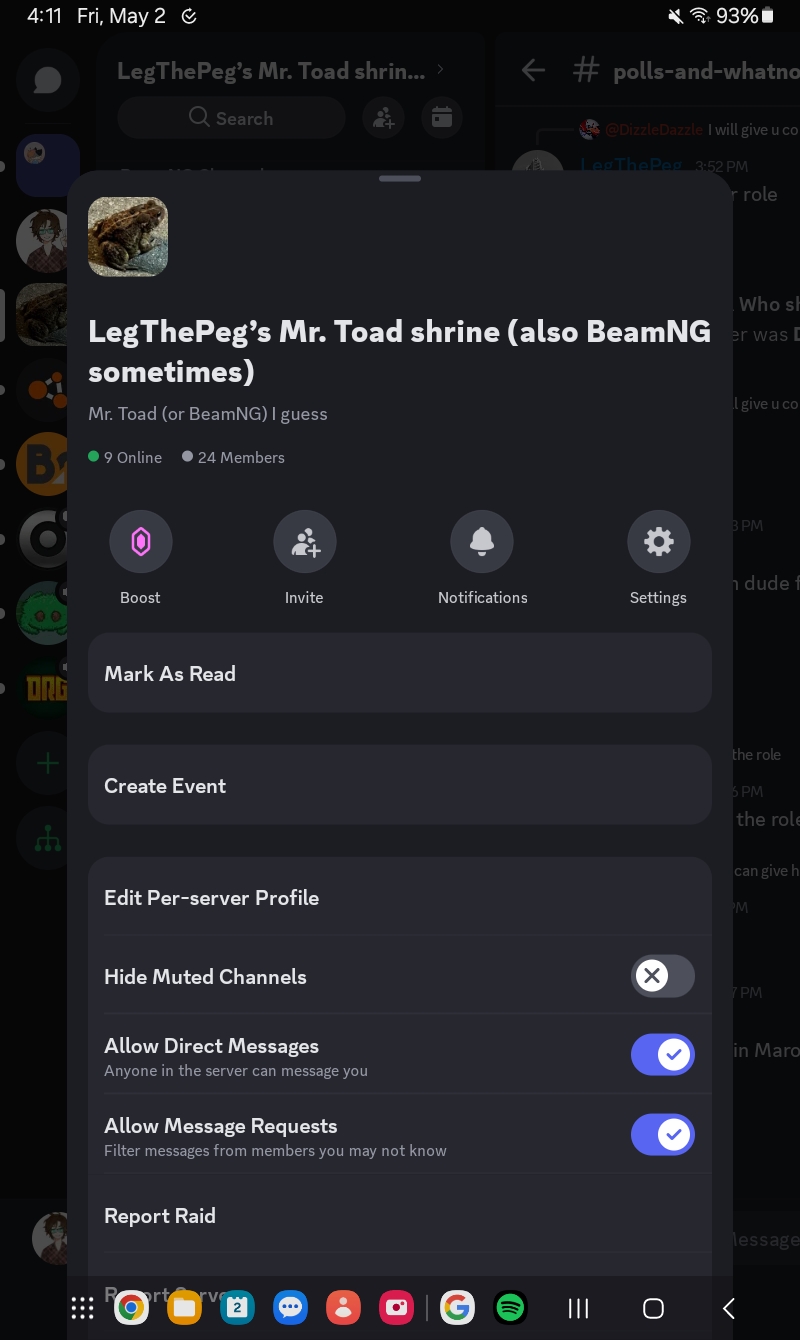Open Notifications bell icon

pos(482,542)
